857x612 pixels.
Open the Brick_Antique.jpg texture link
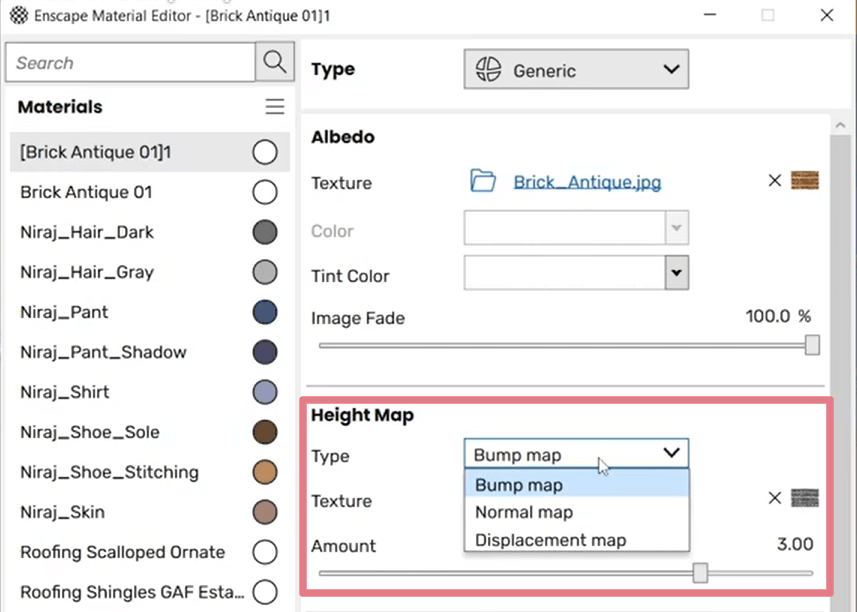pyautogui.click(x=587, y=182)
